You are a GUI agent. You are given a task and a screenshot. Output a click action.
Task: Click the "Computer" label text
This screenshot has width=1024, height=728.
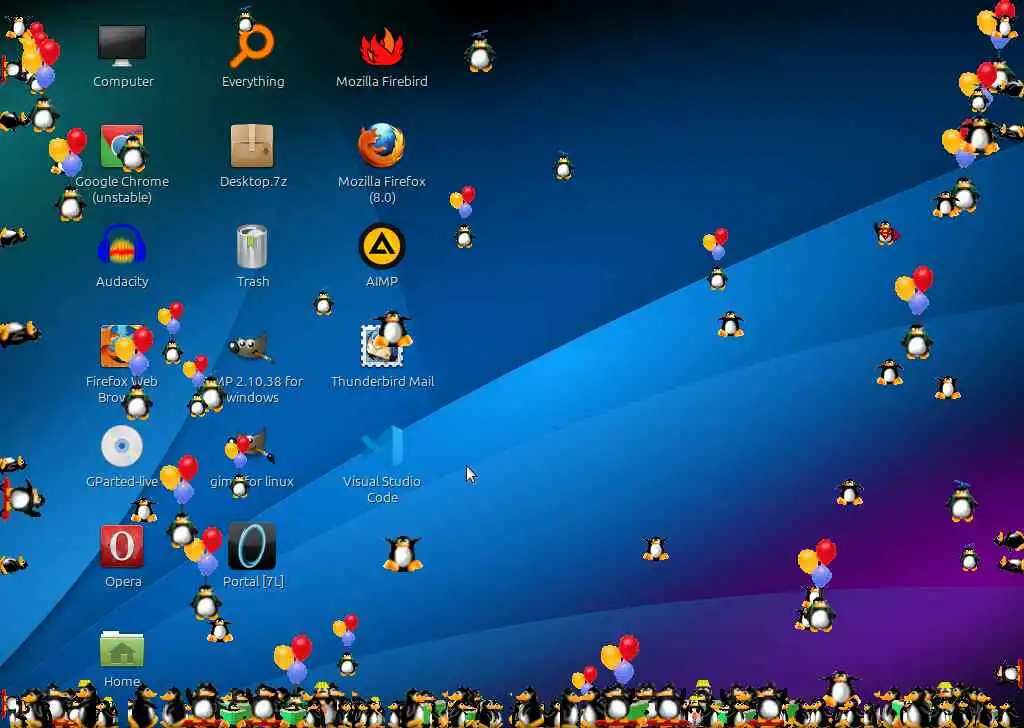coord(123,82)
